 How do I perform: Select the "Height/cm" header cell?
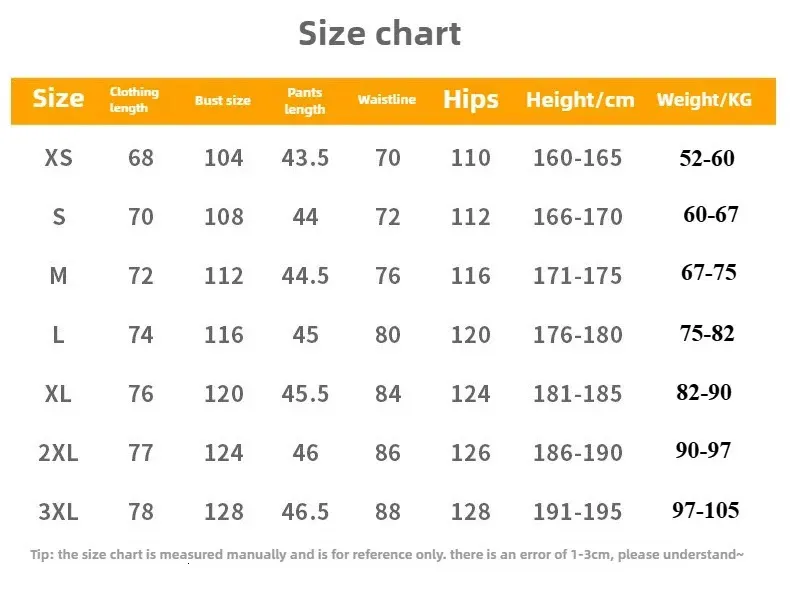coord(580,100)
